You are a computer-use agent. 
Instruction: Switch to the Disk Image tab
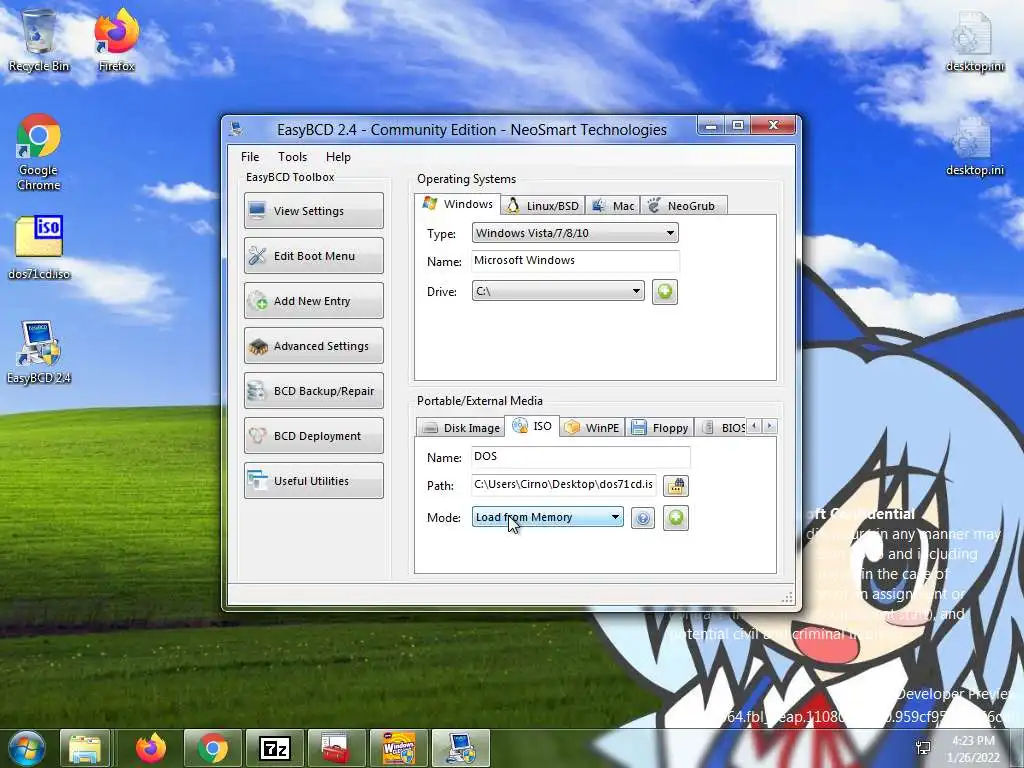pos(460,428)
